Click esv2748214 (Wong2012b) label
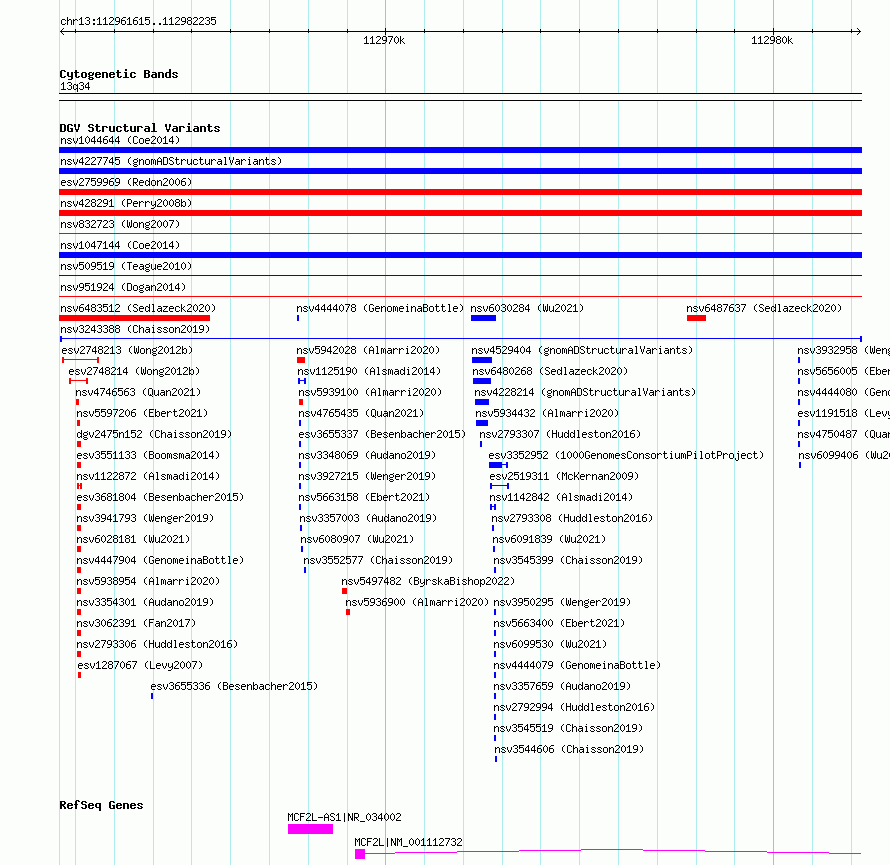 (x=134, y=371)
